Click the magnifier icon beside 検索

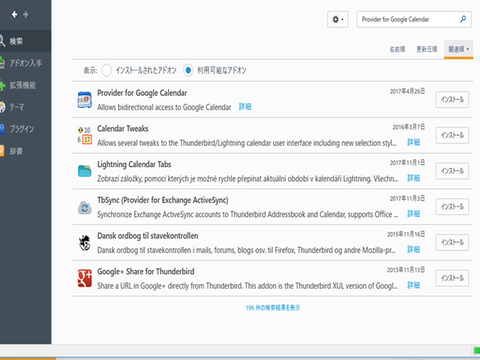(2, 41)
